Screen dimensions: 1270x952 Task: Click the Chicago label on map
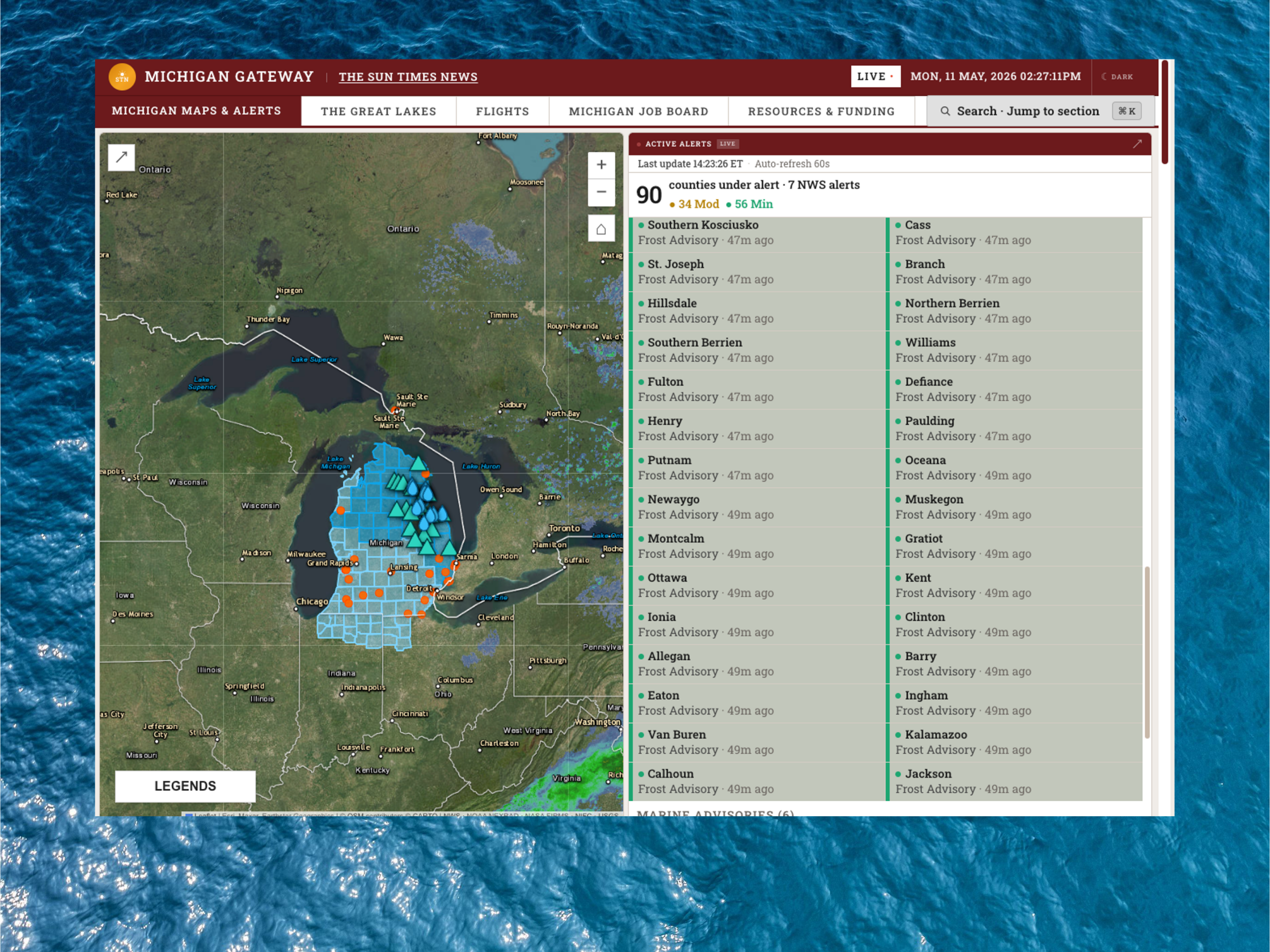coord(312,602)
